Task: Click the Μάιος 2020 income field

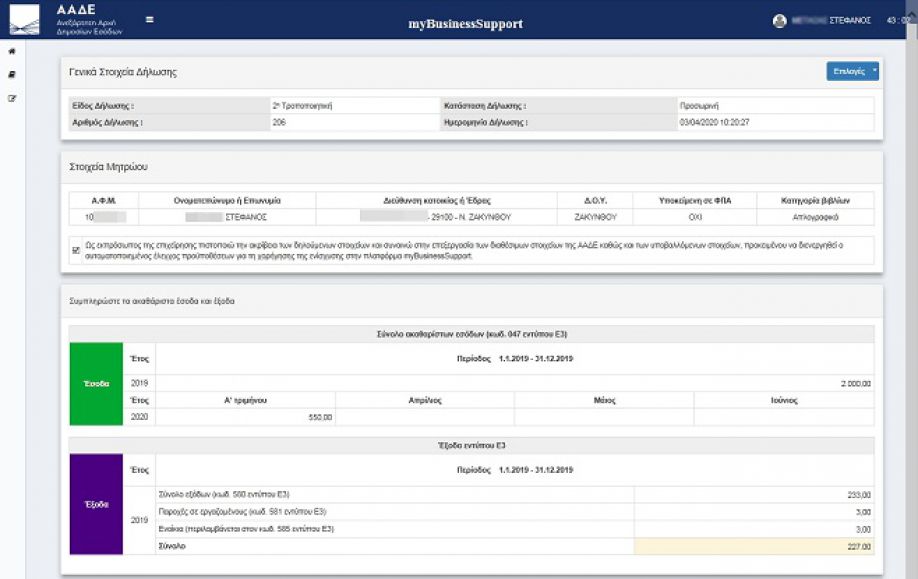Action: click(x=604, y=417)
